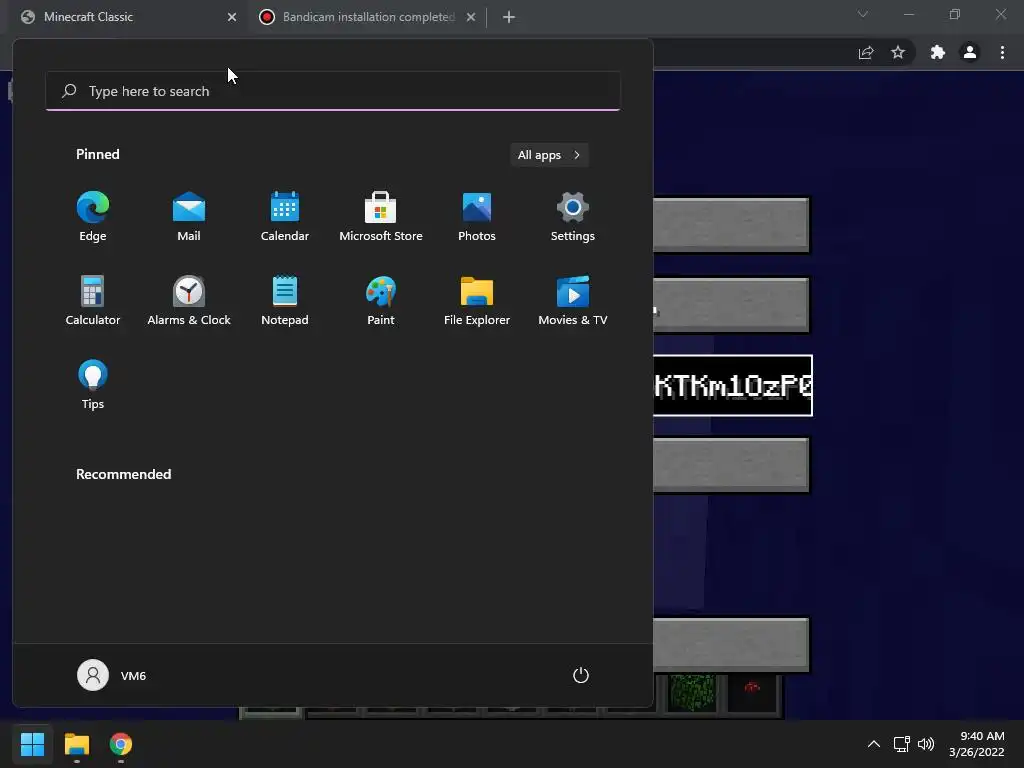Screen dimensions: 1024x768
Task: Launch Movies & TV
Action: [x=573, y=300]
